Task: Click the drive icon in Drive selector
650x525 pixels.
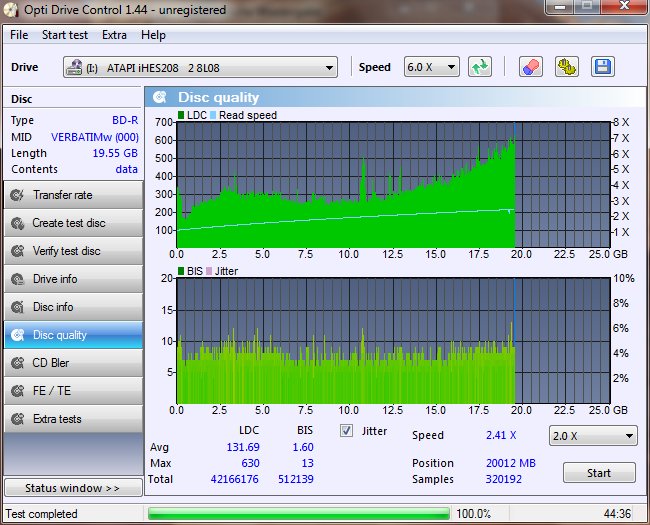Action: coord(75,67)
